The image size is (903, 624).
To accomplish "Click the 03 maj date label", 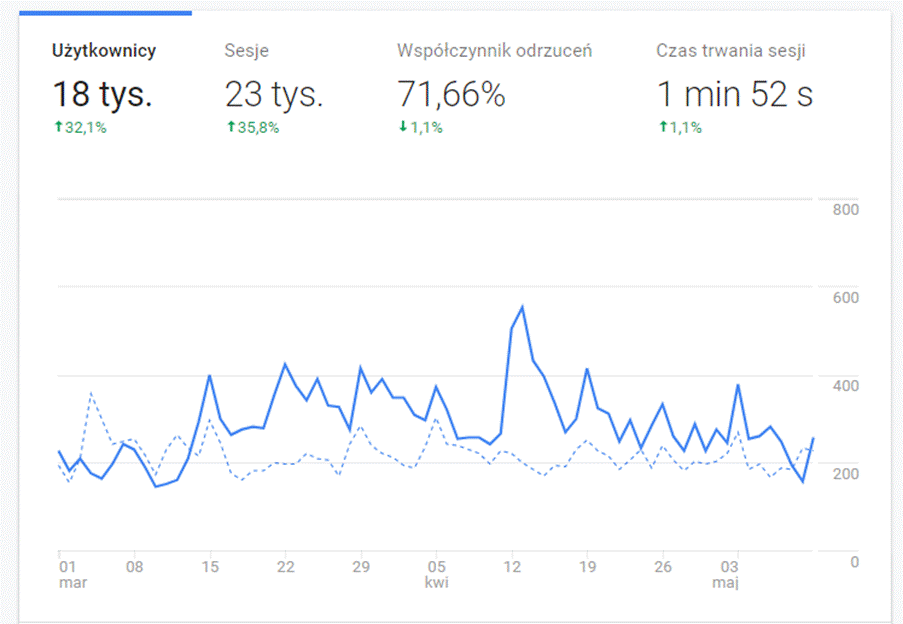I will [x=727, y=574].
